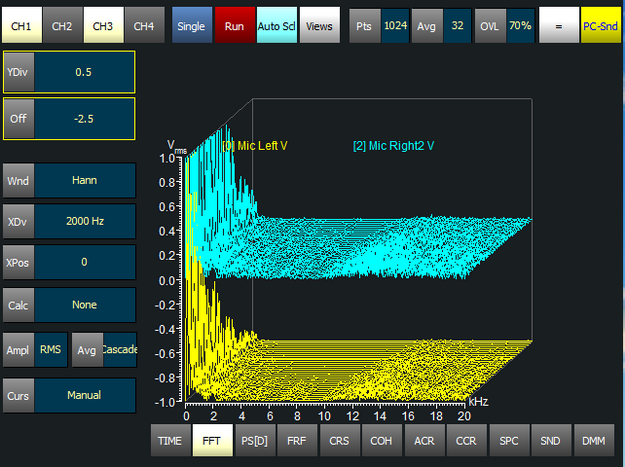
Task: Click the red Run button
Action: (x=233, y=24)
